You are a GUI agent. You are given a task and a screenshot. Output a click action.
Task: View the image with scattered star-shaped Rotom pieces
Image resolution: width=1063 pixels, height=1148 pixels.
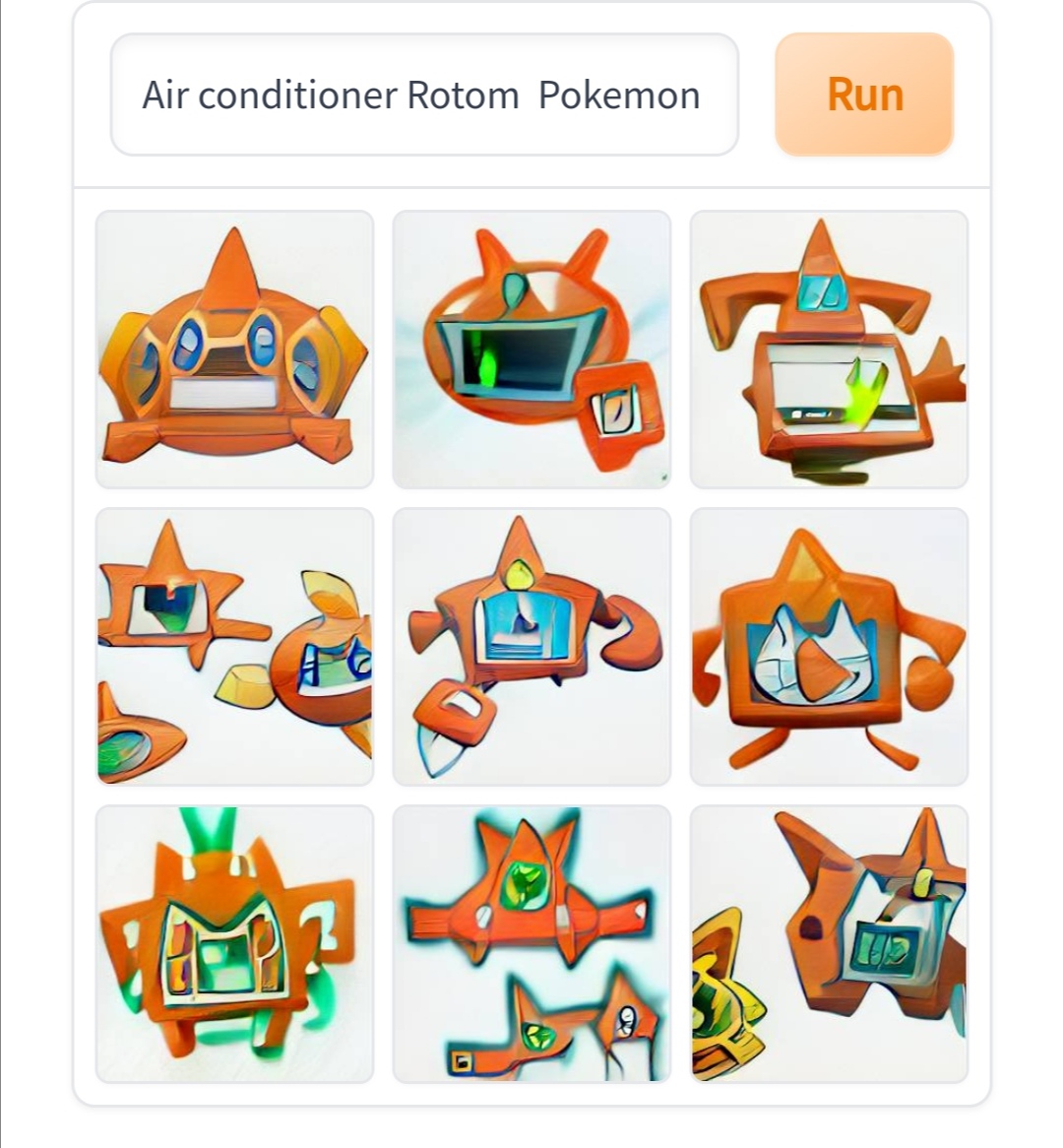pyautogui.click(x=235, y=647)
